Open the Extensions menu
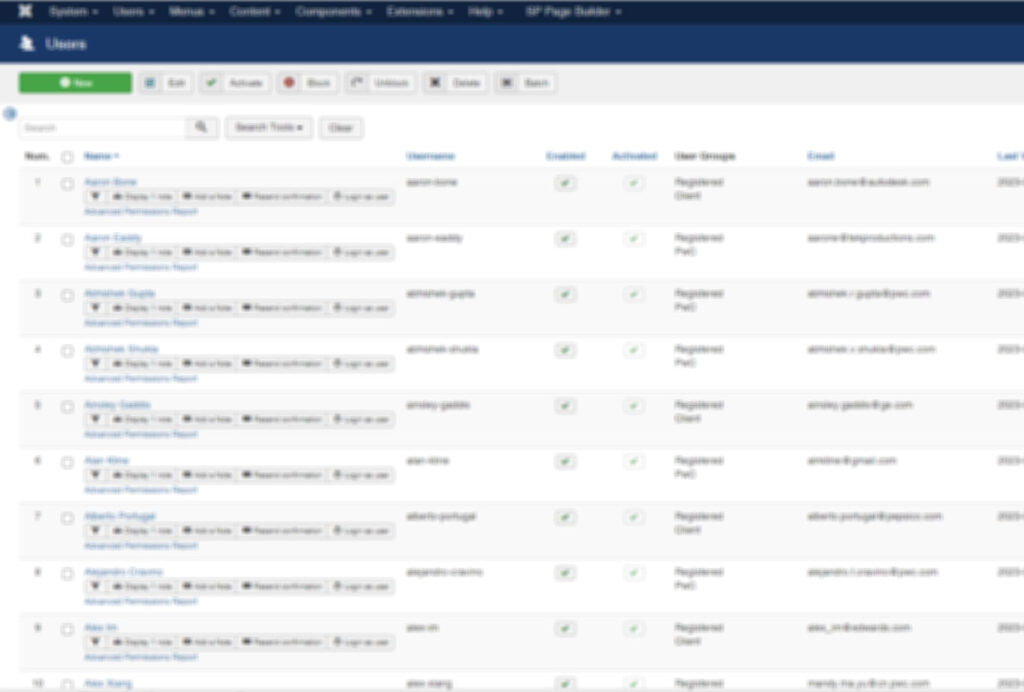 [x=420, y=11]
